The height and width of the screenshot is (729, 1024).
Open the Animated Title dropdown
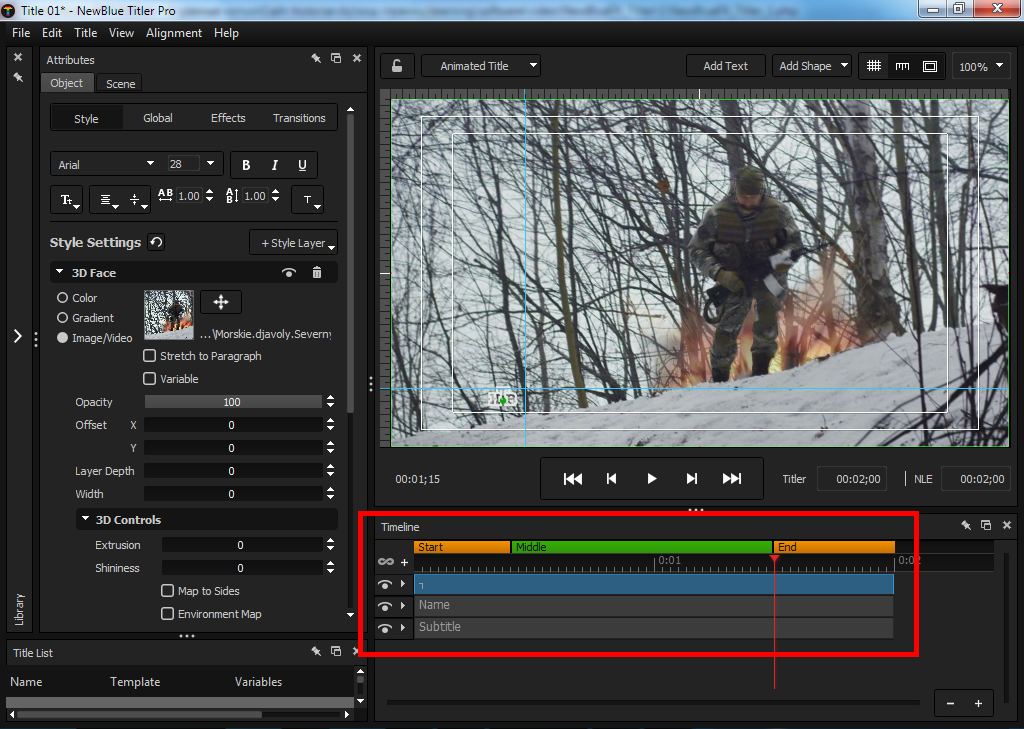point(480,66)
